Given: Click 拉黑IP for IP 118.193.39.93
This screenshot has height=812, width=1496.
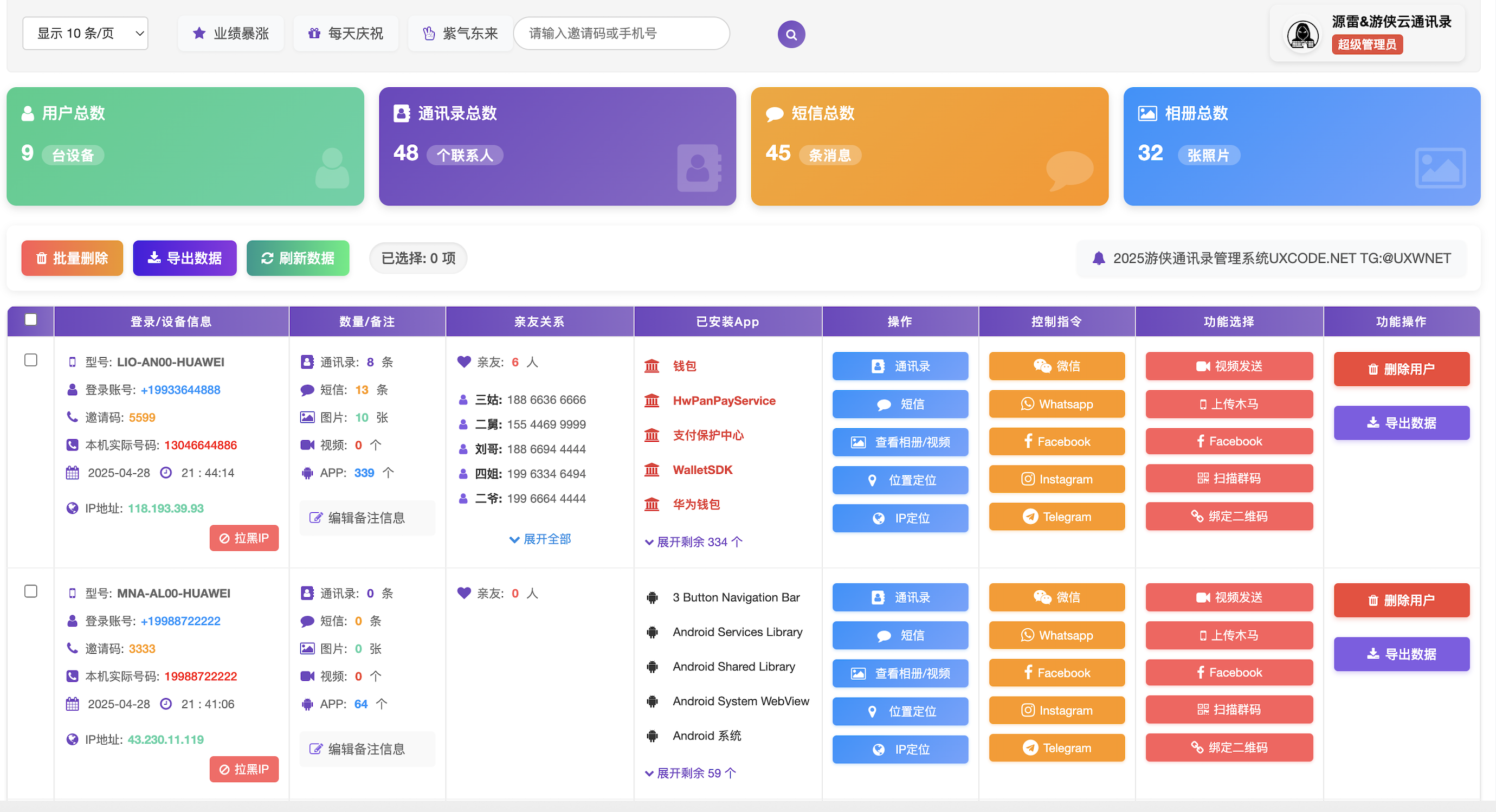Looking at the screenshot, I should pyautogui.click(x=244, y=538).
